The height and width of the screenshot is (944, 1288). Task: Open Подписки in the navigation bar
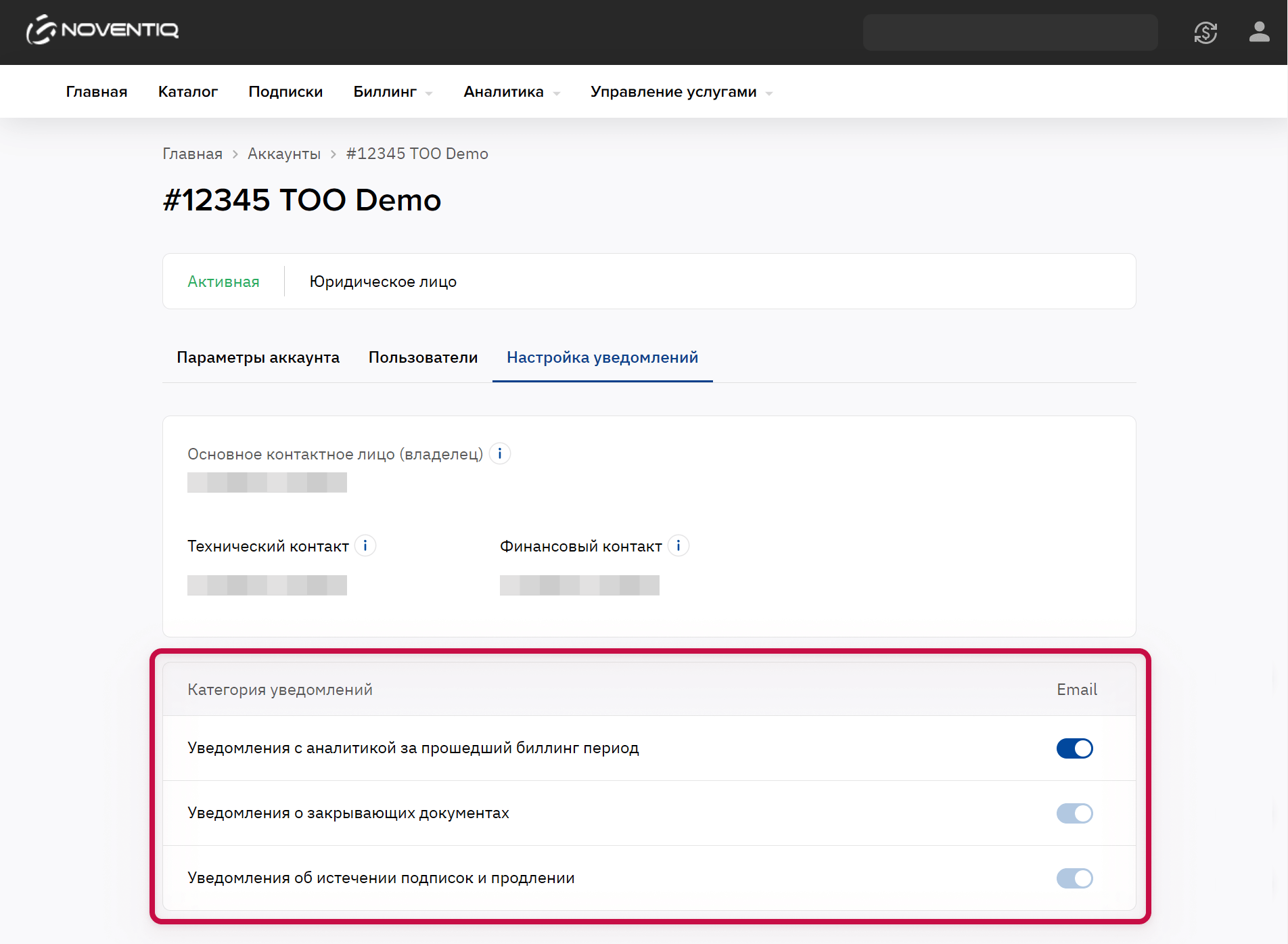(285, 92)
